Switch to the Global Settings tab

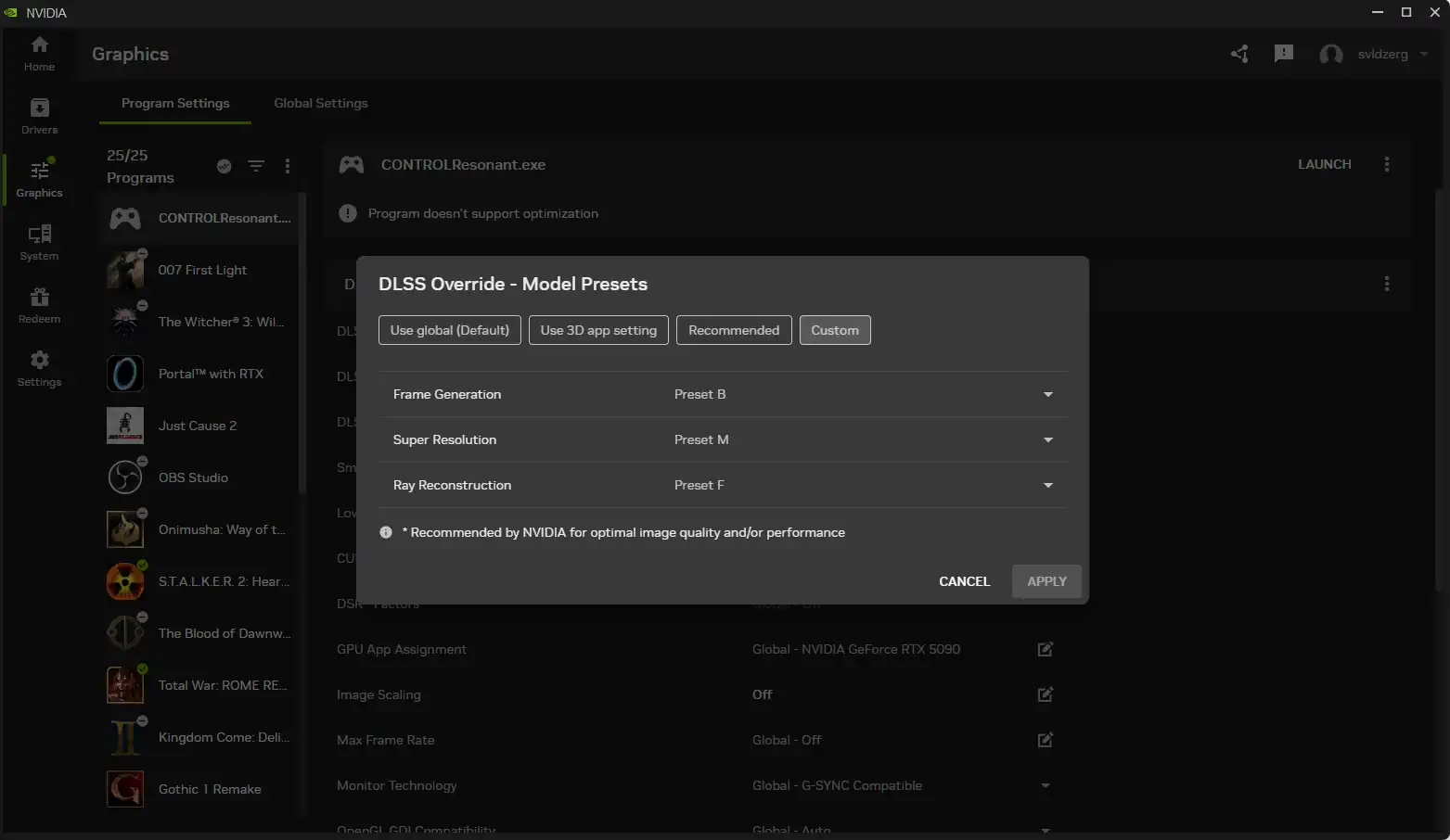coord(321,103)
